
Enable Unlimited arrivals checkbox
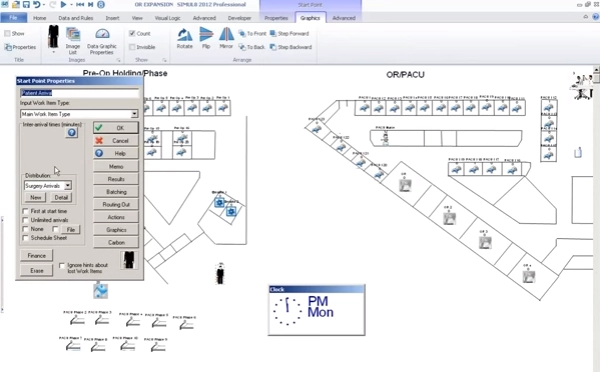pos(26,220)
